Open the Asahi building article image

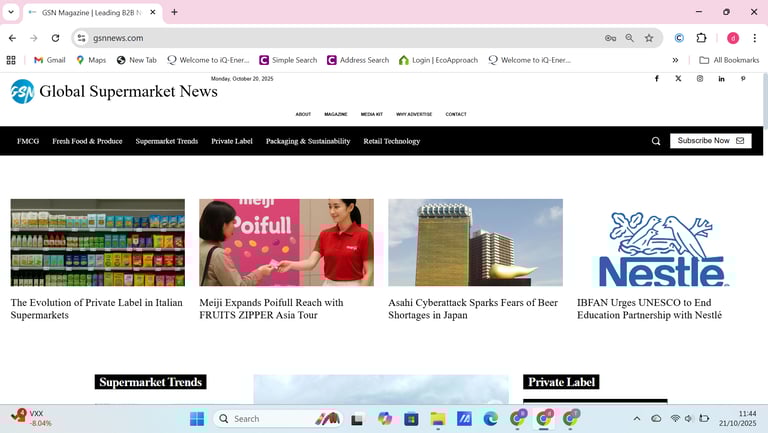(x=476, y=242)
